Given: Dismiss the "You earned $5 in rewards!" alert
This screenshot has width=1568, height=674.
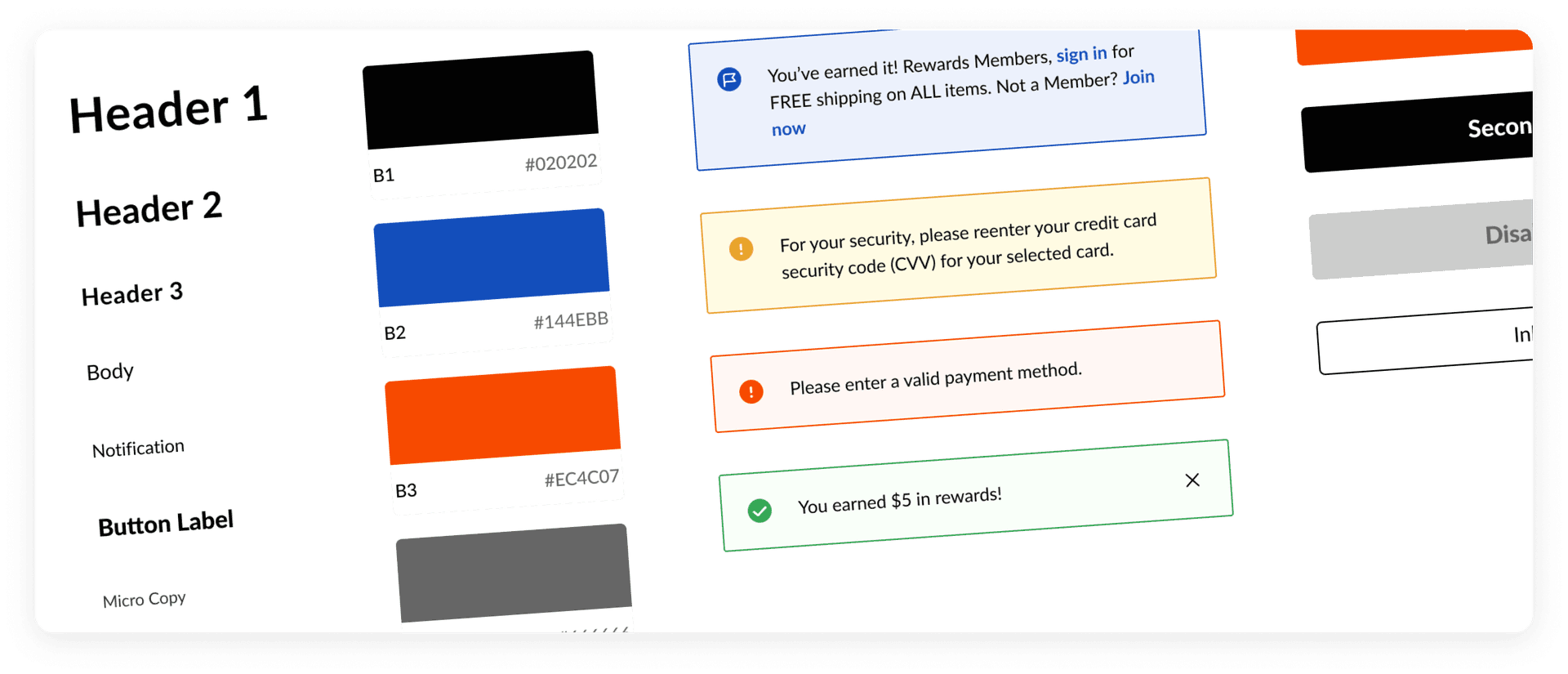Looking at the screenshot, I should [x=1192, y=480].
